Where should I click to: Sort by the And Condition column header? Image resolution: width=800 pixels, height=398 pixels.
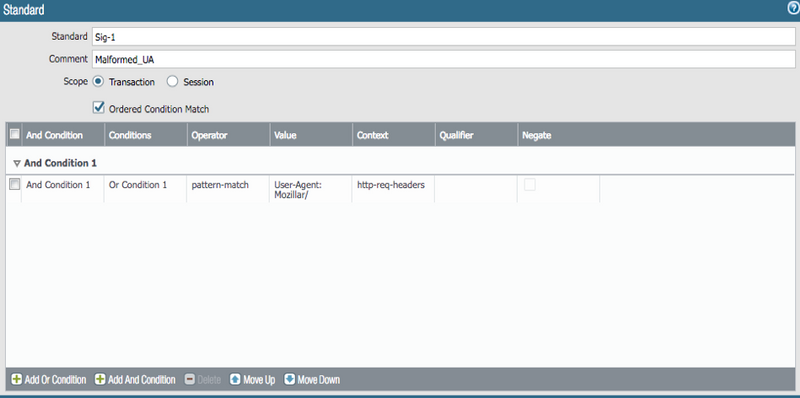coord(63,135)
